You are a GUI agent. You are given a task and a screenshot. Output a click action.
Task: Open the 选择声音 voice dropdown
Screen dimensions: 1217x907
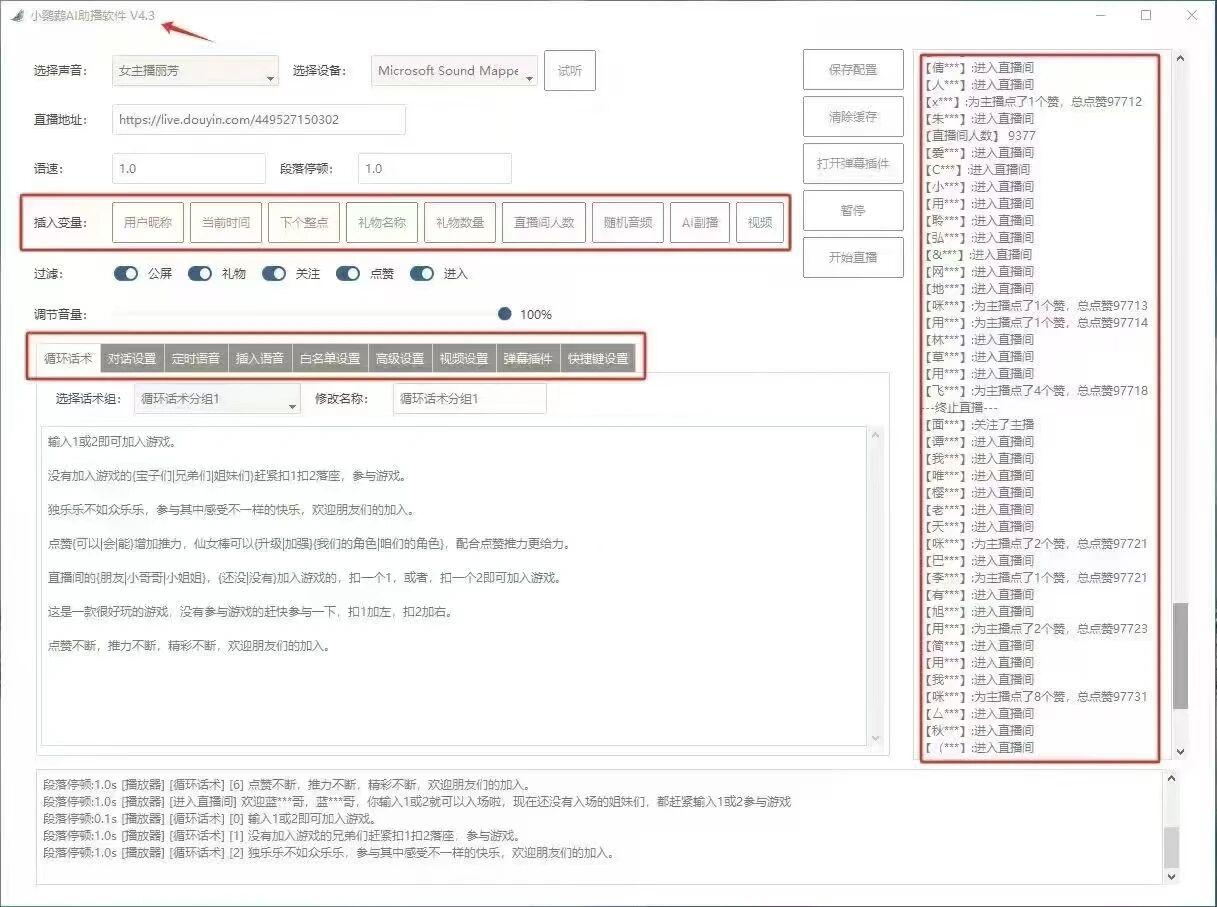195,72
